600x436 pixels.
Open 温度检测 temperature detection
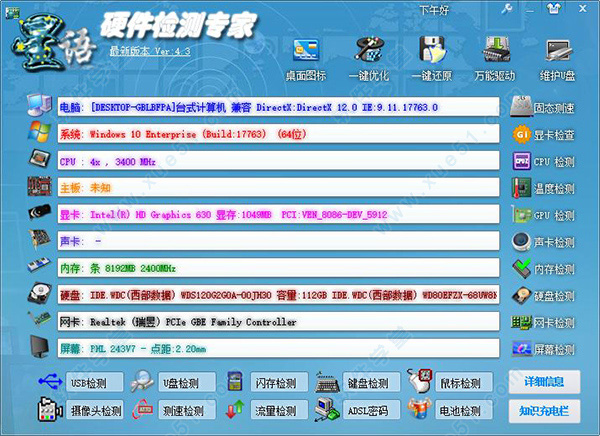tap(543, 188)
